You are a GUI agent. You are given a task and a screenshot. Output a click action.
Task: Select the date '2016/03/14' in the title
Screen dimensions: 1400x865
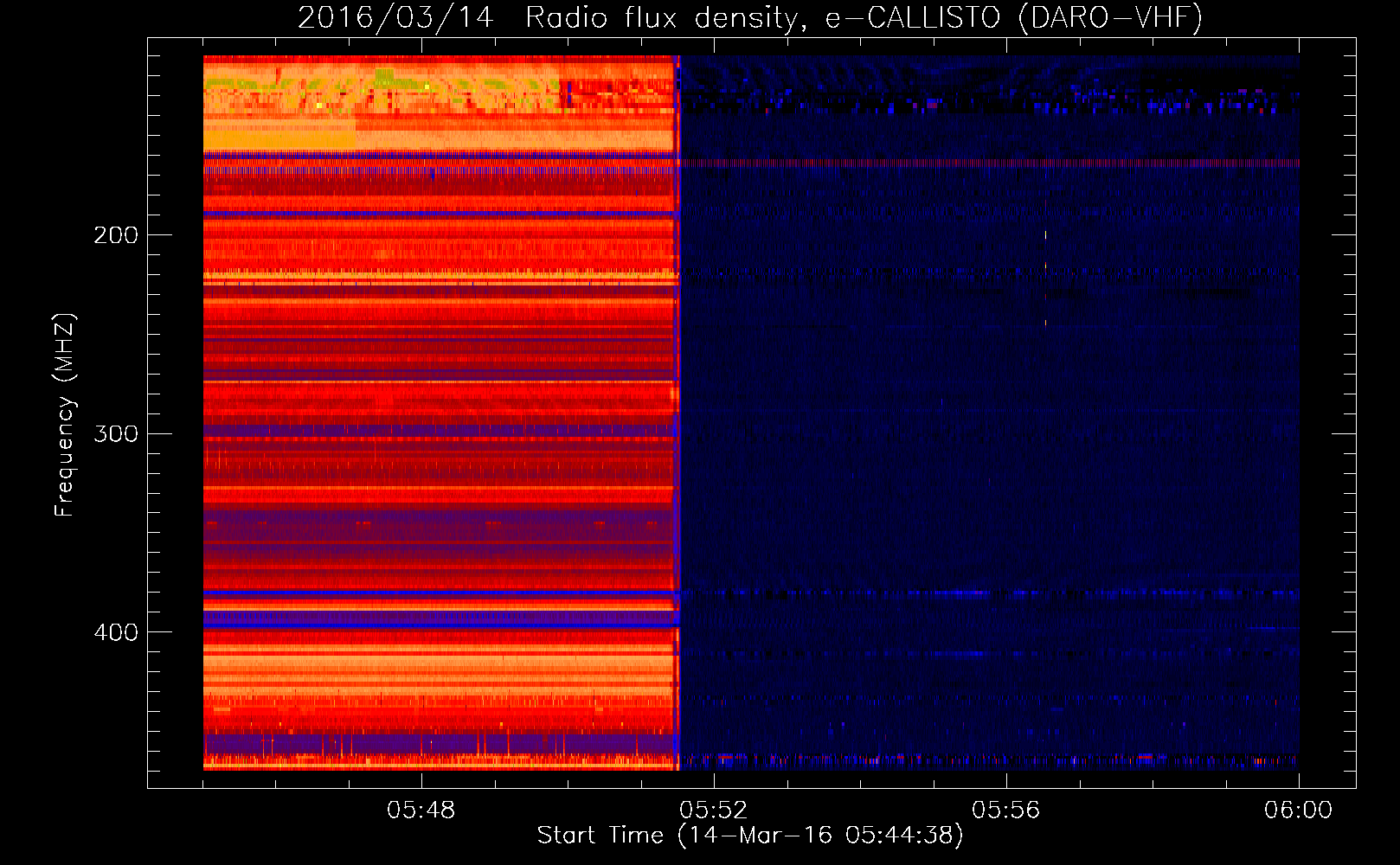395,17
